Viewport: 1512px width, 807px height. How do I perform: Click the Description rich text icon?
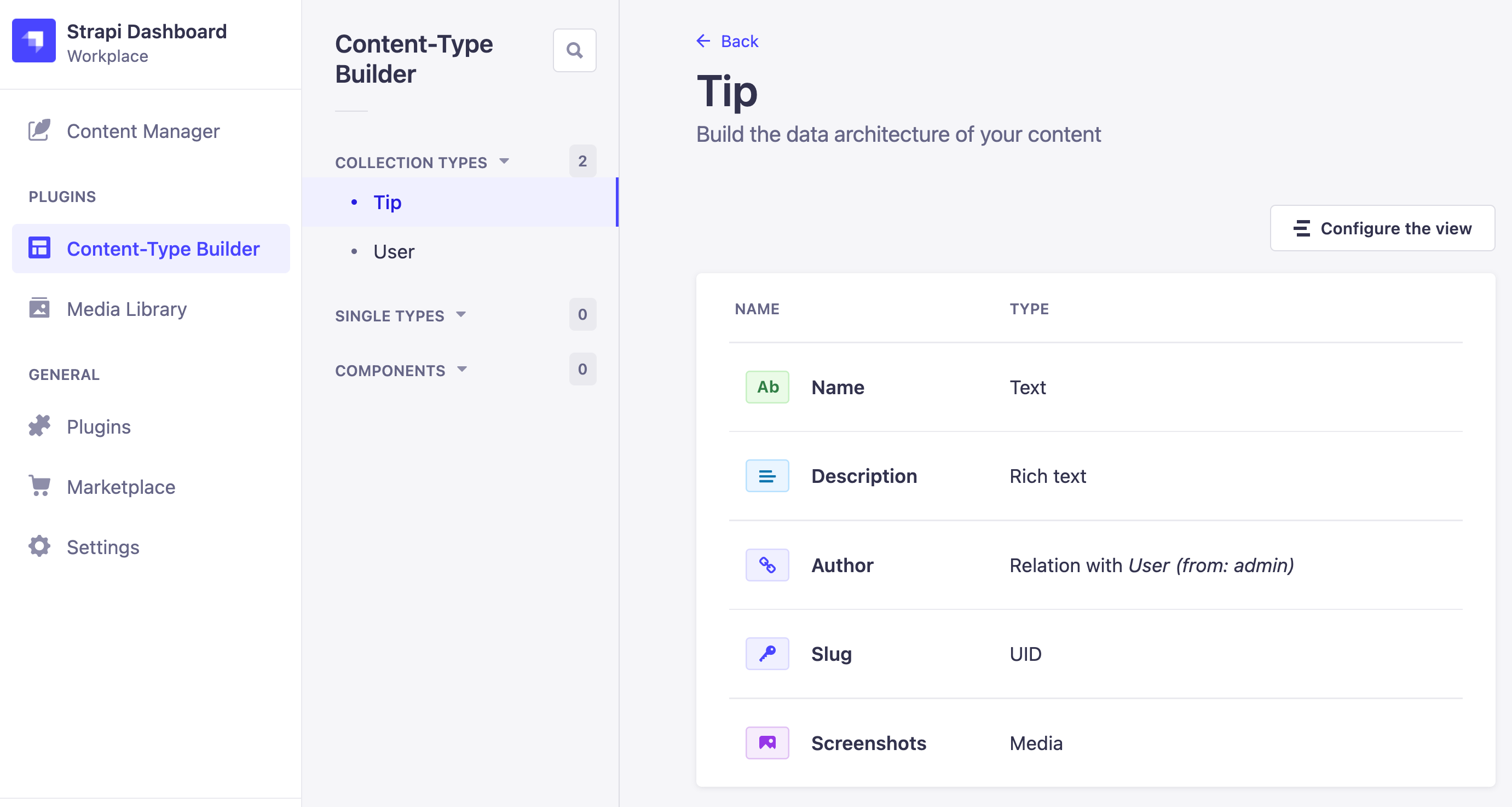pyautogui.click(x=766, y=476)
